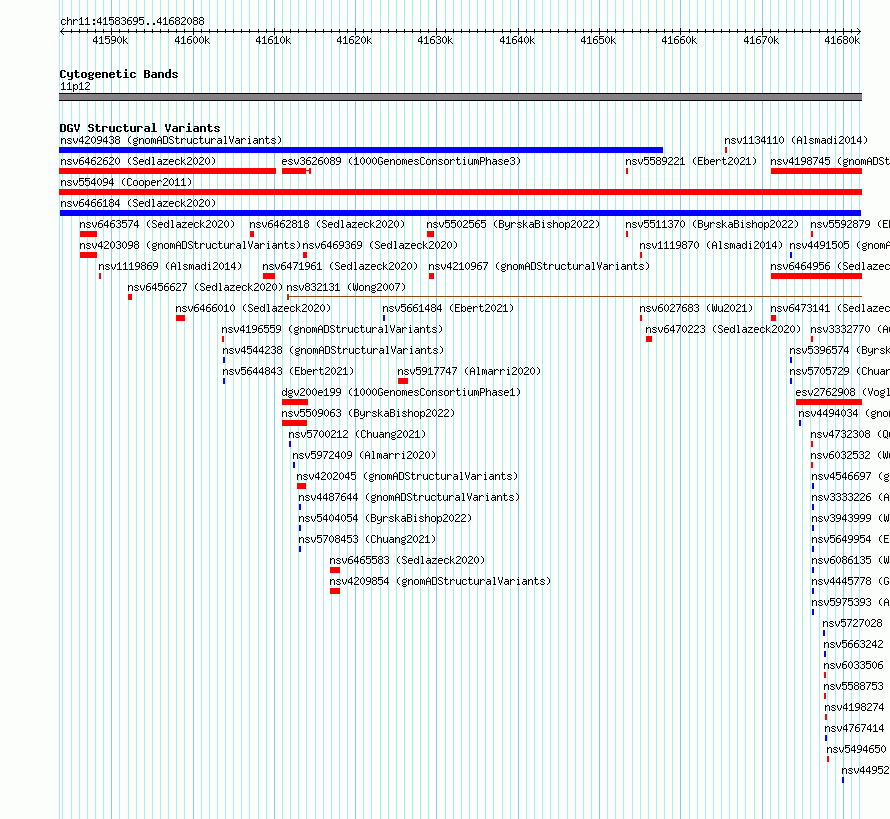Screen dimensions: 890x819
Task: Open the nsv5663242 variant label
Action: pos(854,644)
